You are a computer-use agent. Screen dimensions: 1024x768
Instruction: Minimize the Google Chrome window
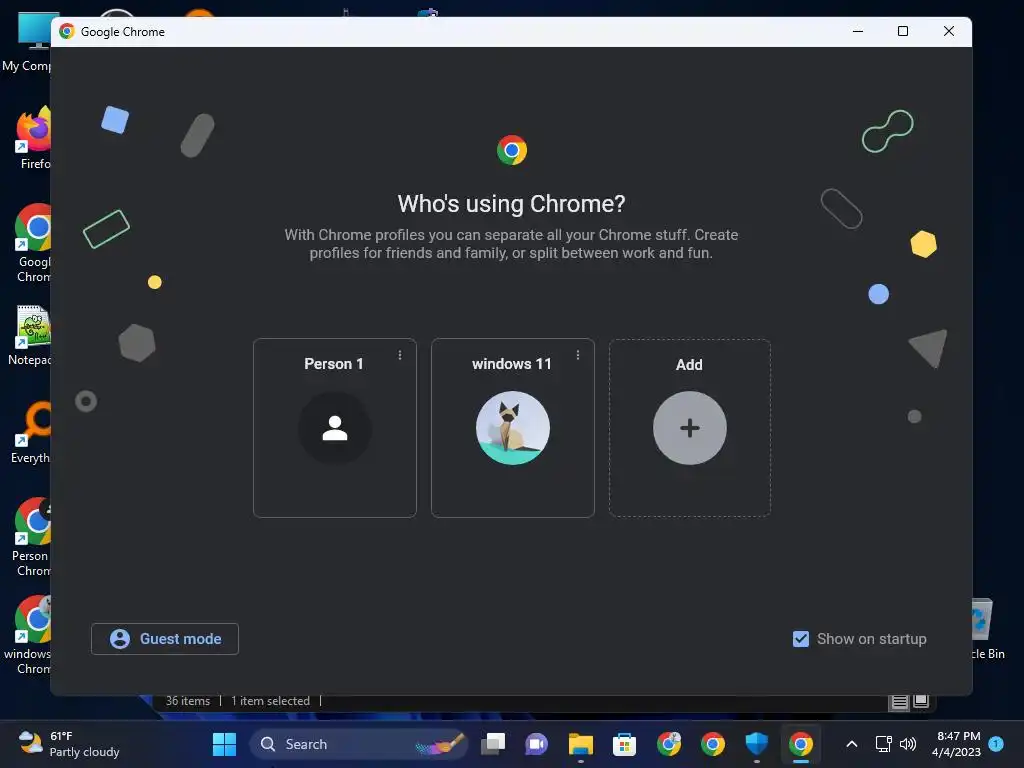pyautogui.click(x=858, y=31)
